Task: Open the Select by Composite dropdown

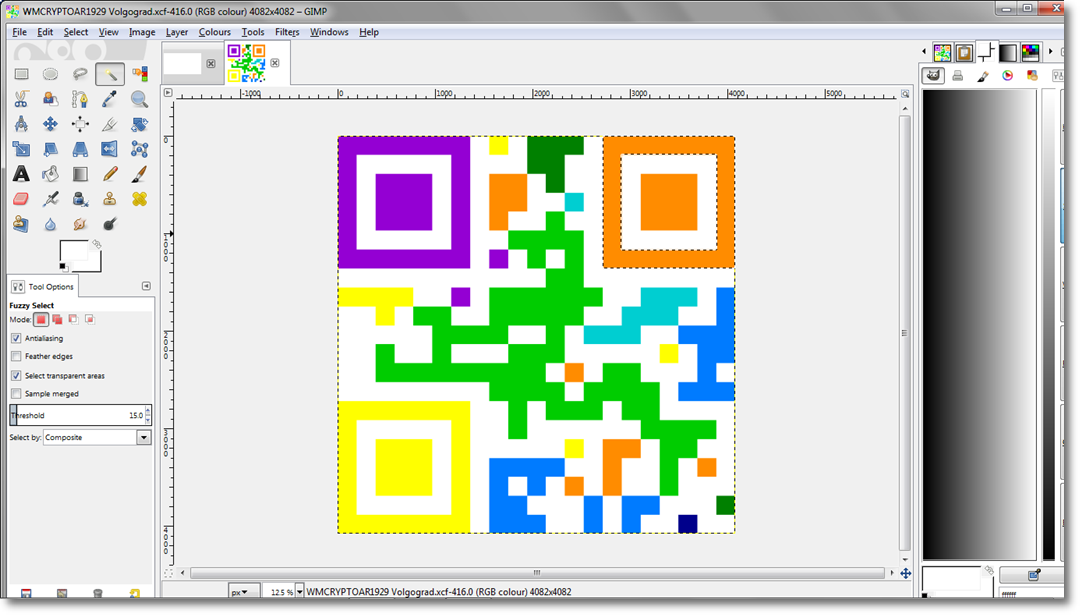Action: pyautogui.click(x=96, y=437)
